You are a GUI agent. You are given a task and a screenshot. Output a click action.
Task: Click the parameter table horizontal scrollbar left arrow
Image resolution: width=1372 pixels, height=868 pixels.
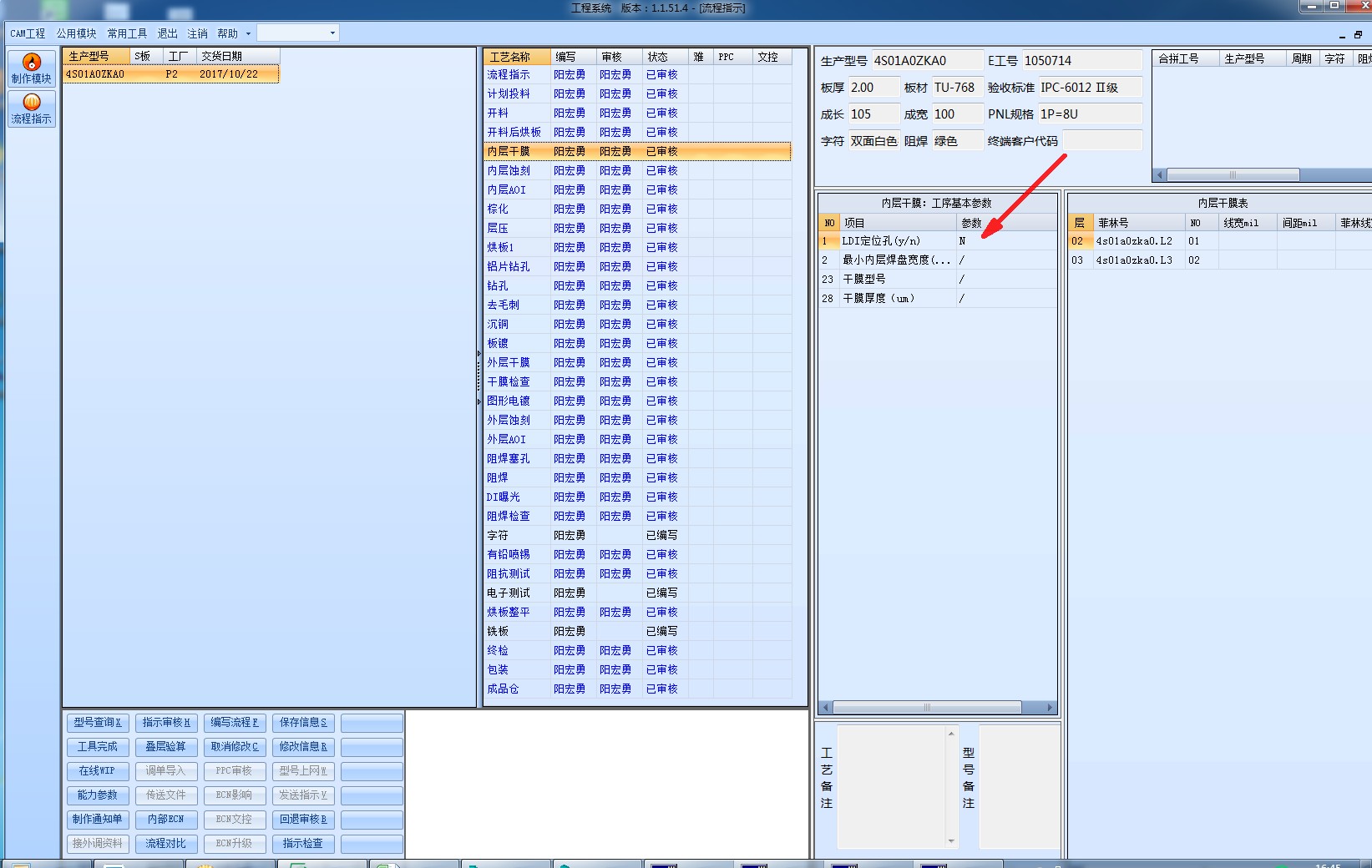click(826, 708)
